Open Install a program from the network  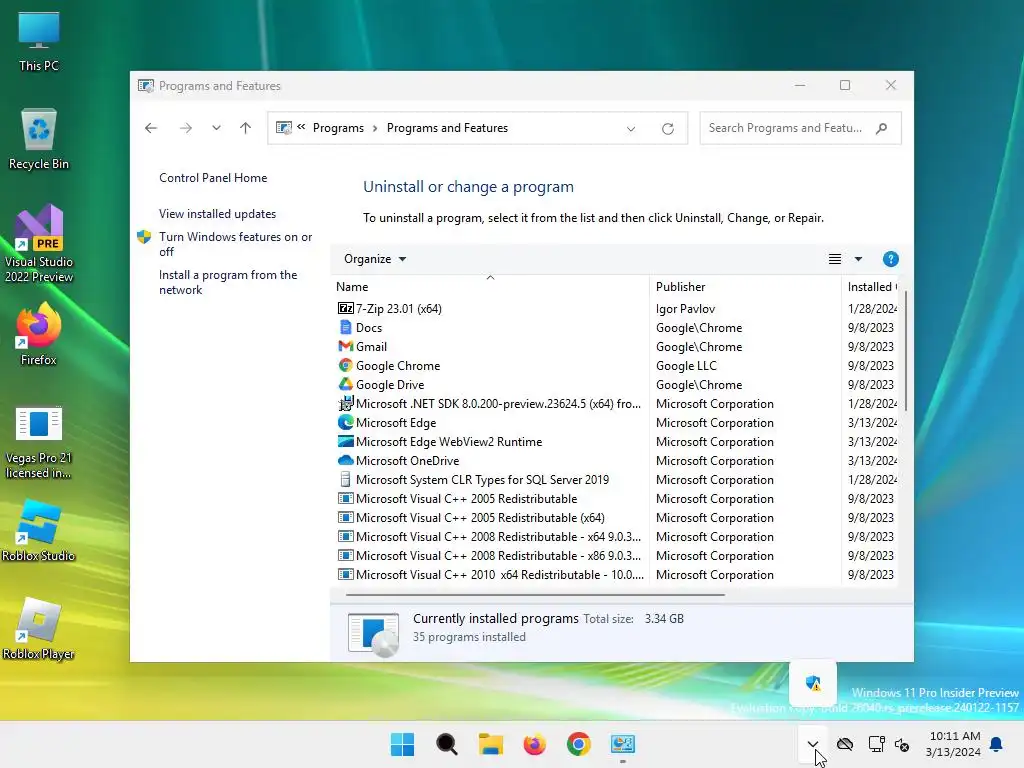point(228,282)
